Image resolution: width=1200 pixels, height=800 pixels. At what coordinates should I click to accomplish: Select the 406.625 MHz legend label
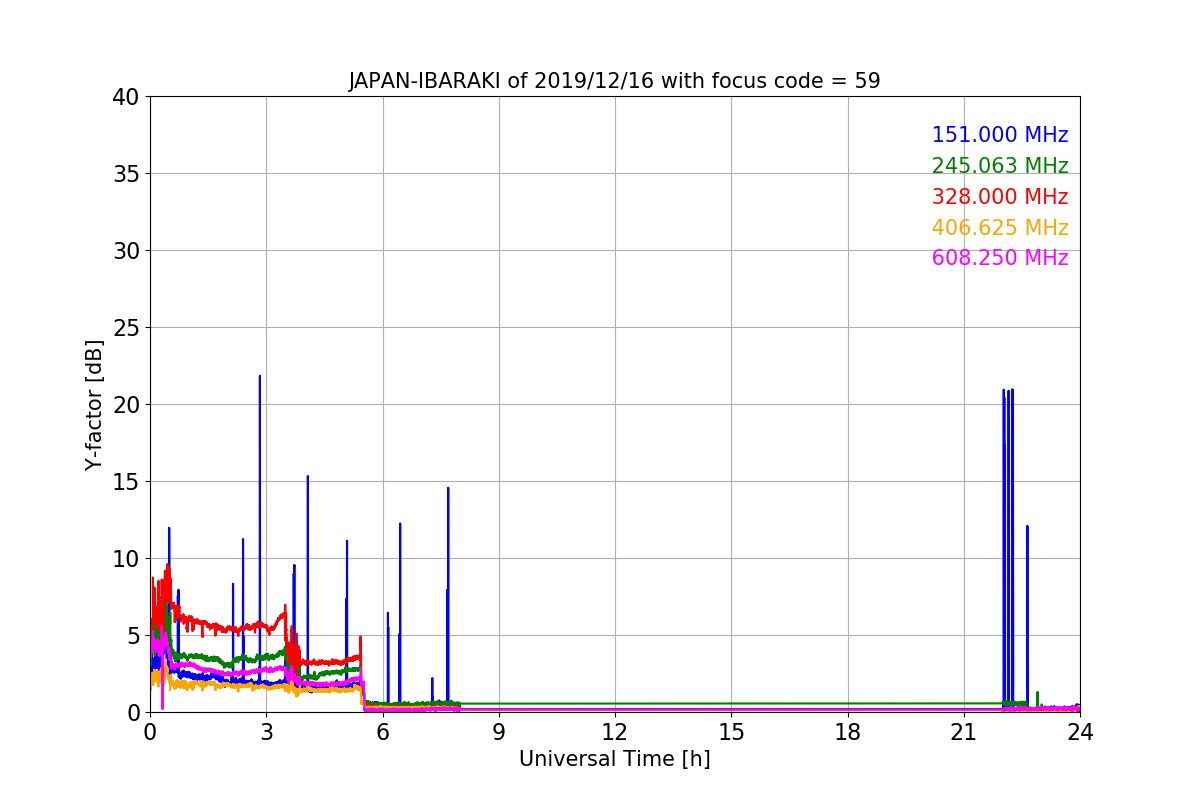(999, 228)
